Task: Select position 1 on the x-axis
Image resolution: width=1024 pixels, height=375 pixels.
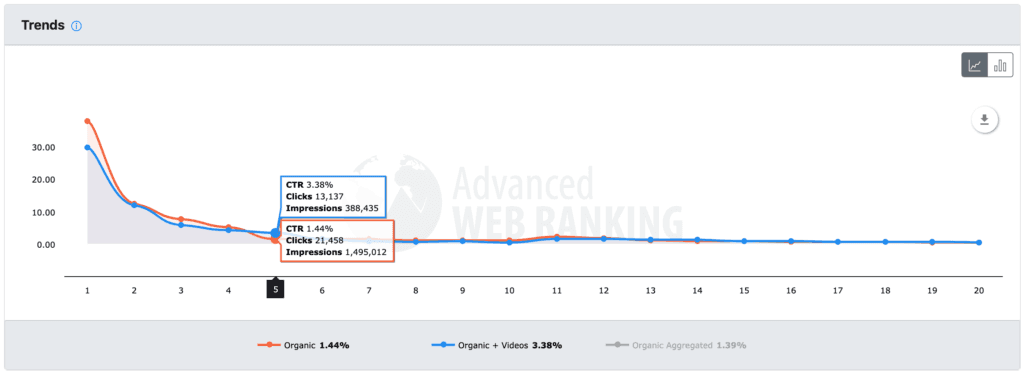Action: (x=87, y=291)
